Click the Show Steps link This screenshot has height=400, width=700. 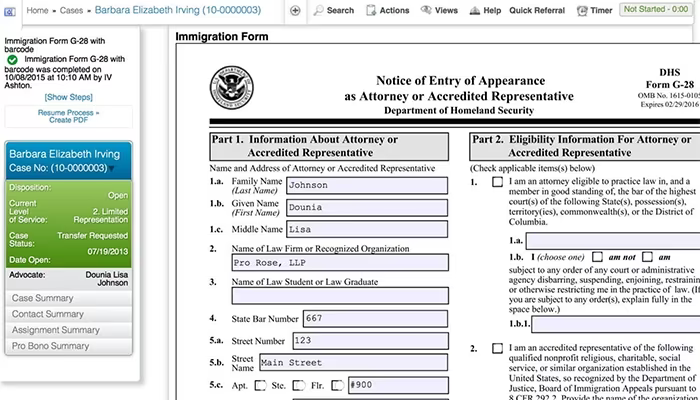pos(68,97)
